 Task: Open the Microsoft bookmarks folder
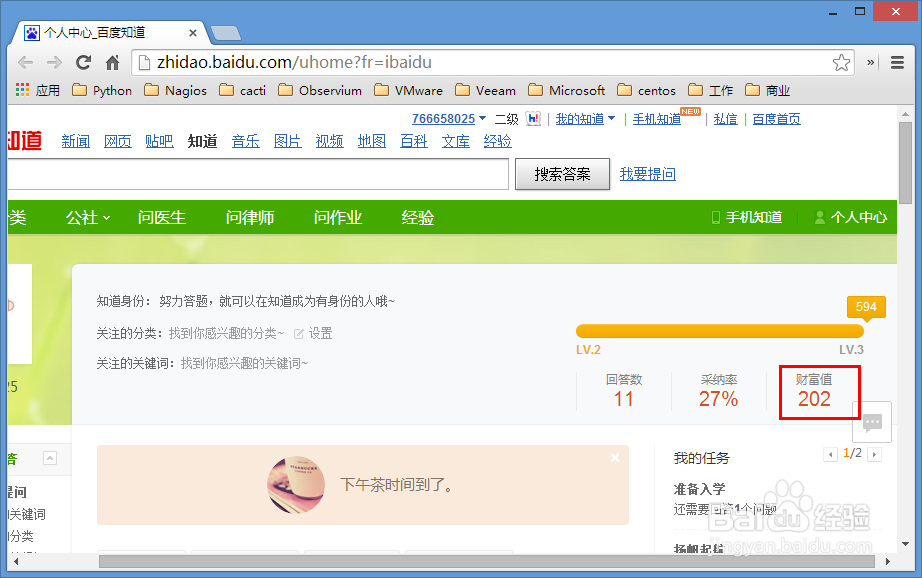566,90
